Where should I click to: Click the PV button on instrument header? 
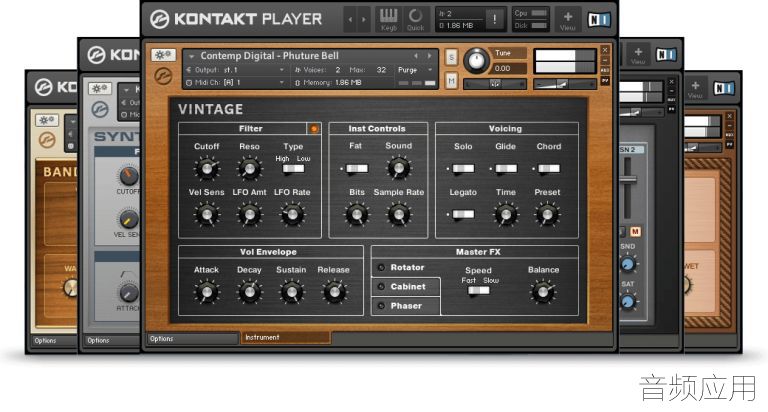[605, 80]
